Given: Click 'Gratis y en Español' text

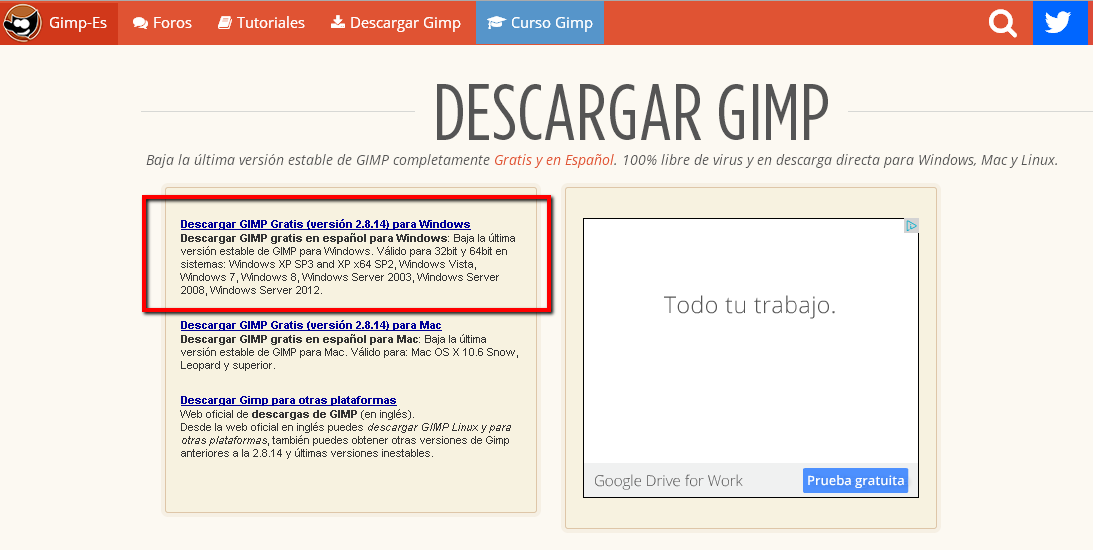Looking at the screenshot, I should tap(554, 160).
